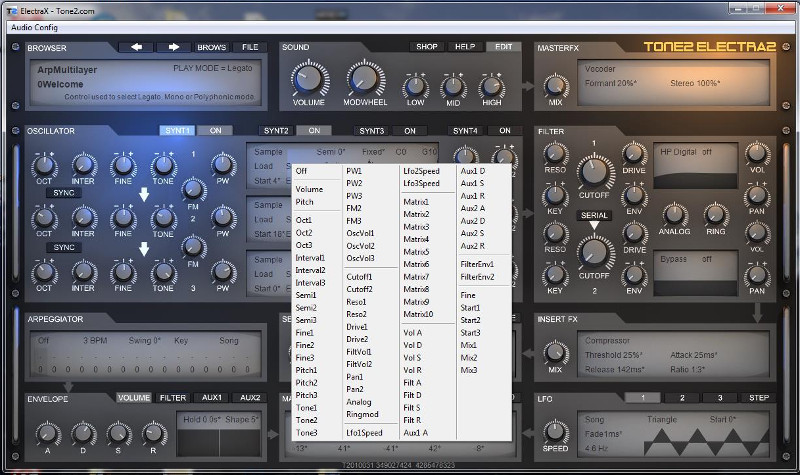Click filter 1 RESO knob
This screenshot has height=475, width=800.
[x=555, y=153]
